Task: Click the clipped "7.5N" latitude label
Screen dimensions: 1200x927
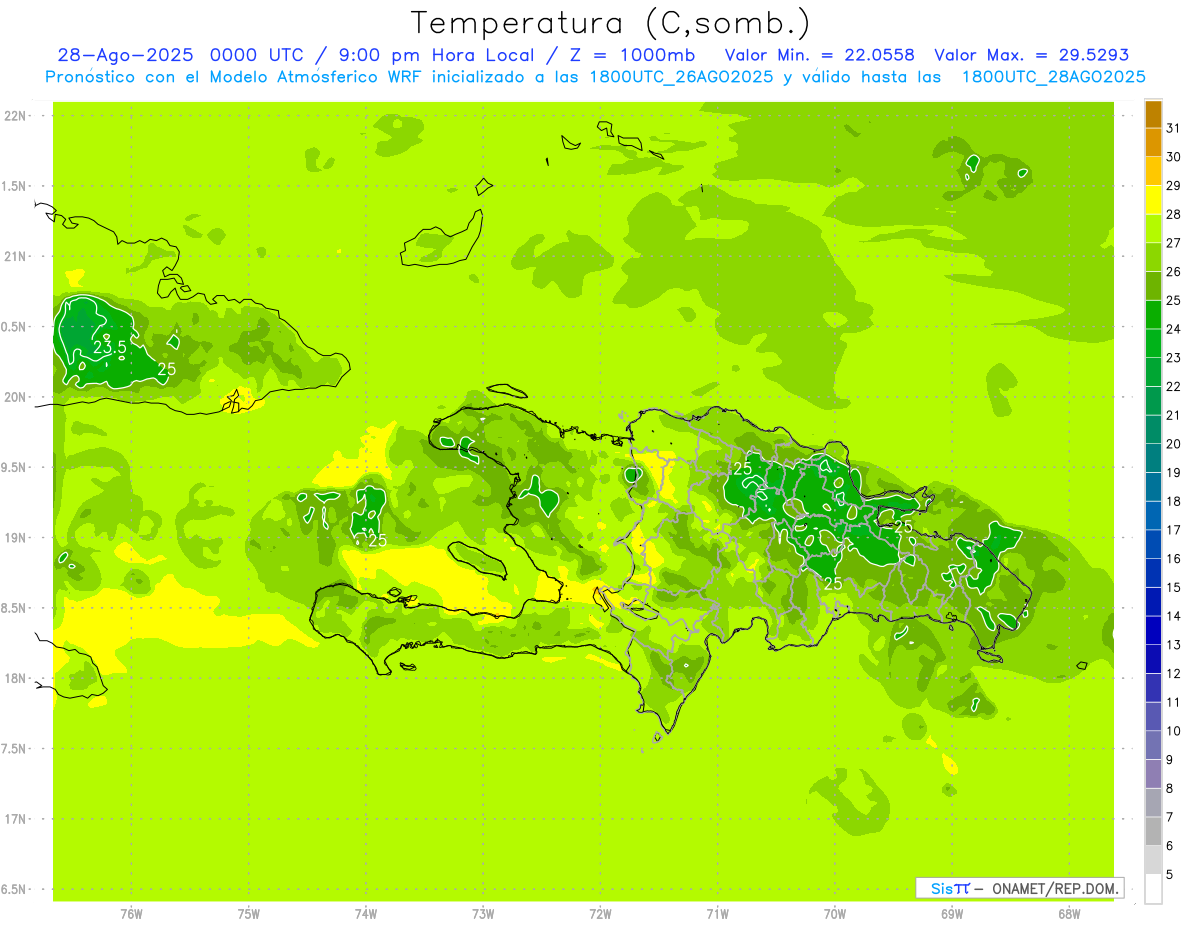Action: 14,749
